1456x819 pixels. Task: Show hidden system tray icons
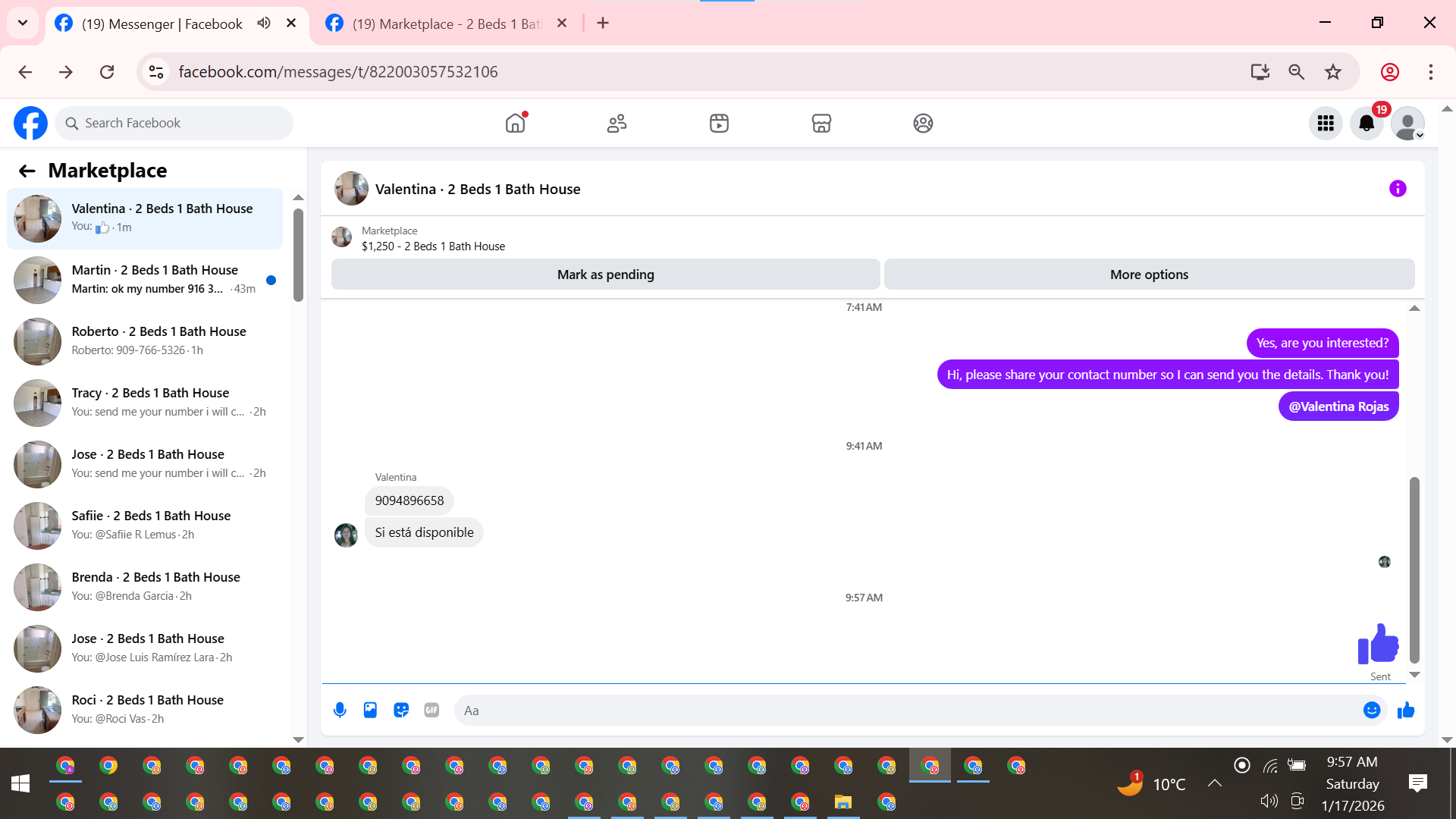[1215, 783]
